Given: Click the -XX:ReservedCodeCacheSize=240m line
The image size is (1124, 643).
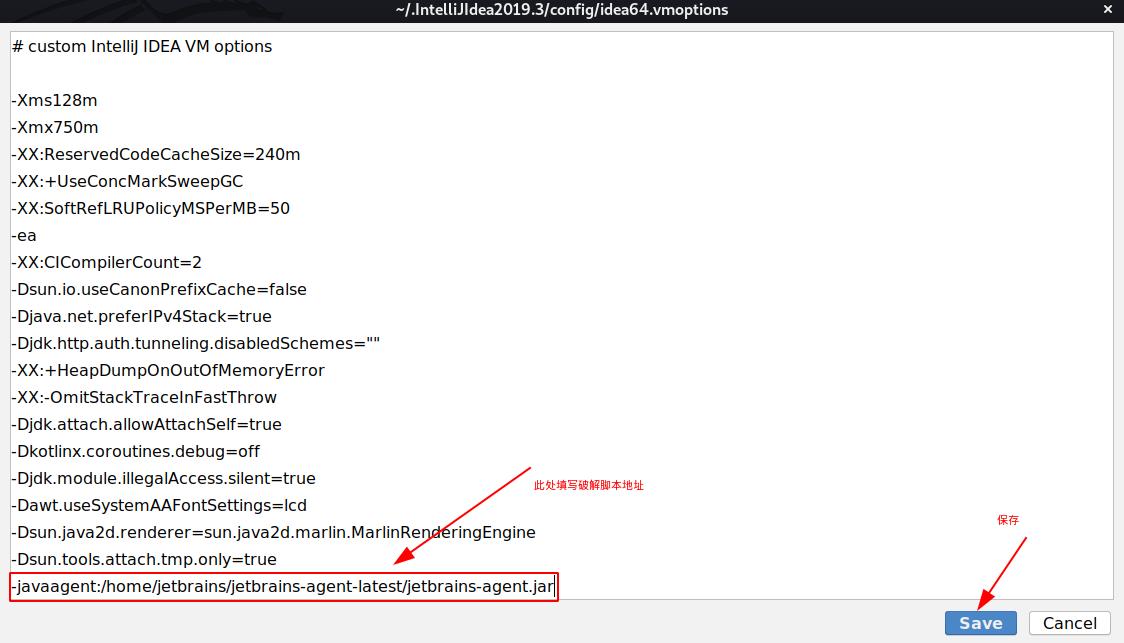Looking at the screenshot, I should point(156,155).
